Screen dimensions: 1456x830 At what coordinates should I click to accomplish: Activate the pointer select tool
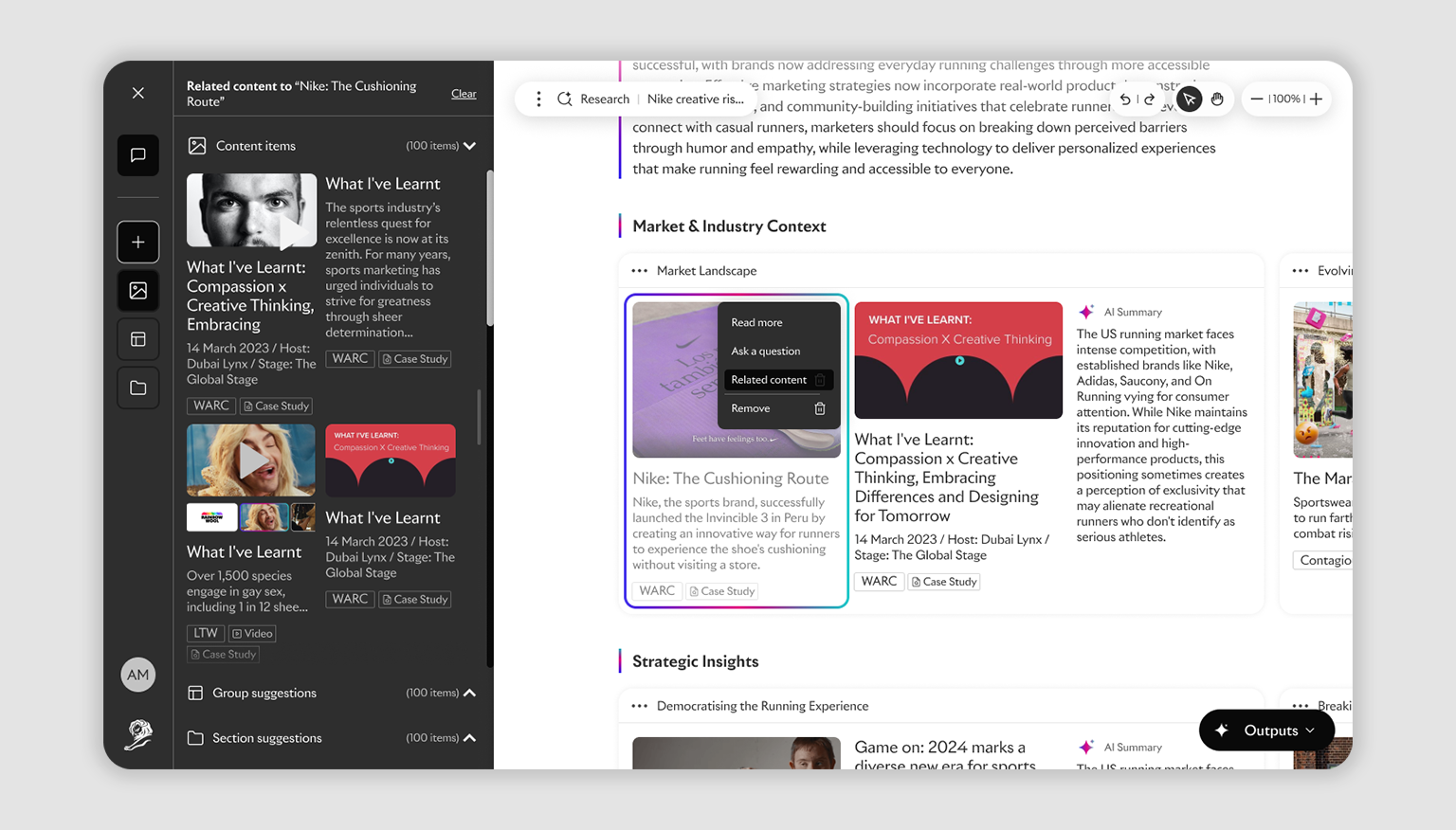[1189, 99]
